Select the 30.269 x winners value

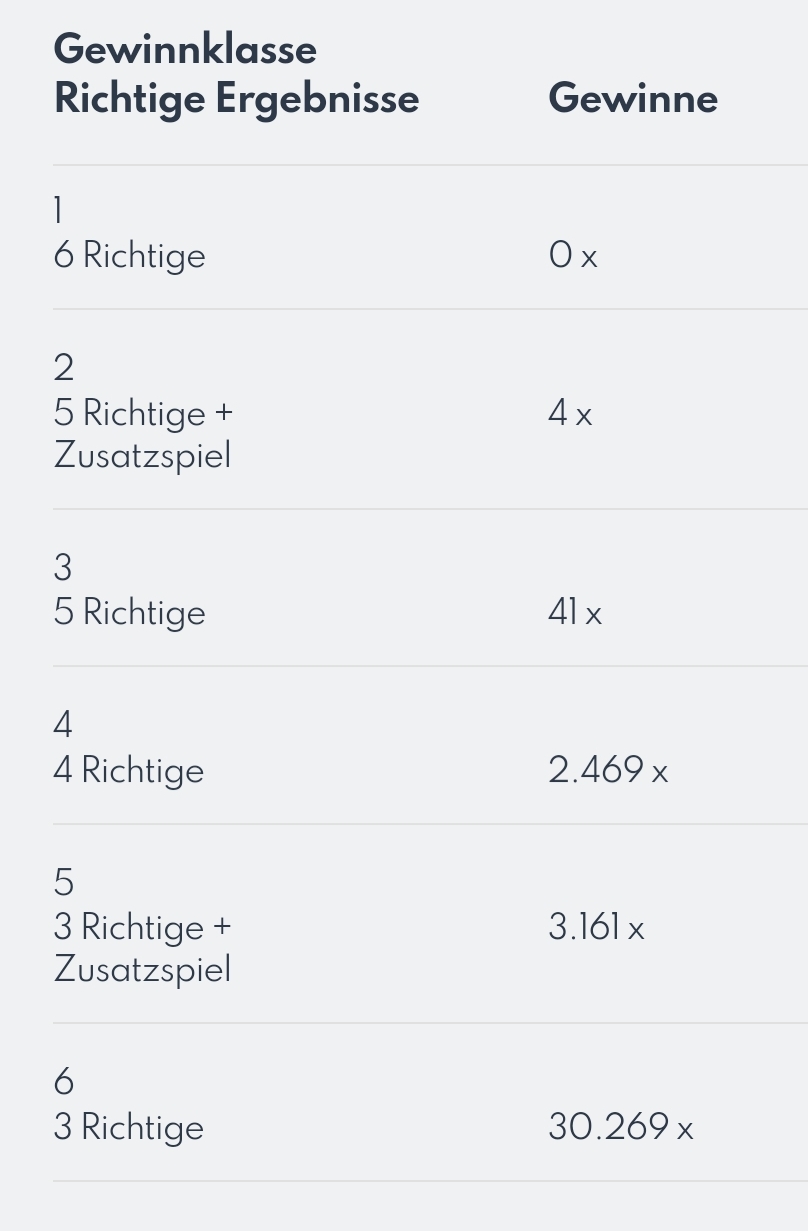pos(621,1127)
